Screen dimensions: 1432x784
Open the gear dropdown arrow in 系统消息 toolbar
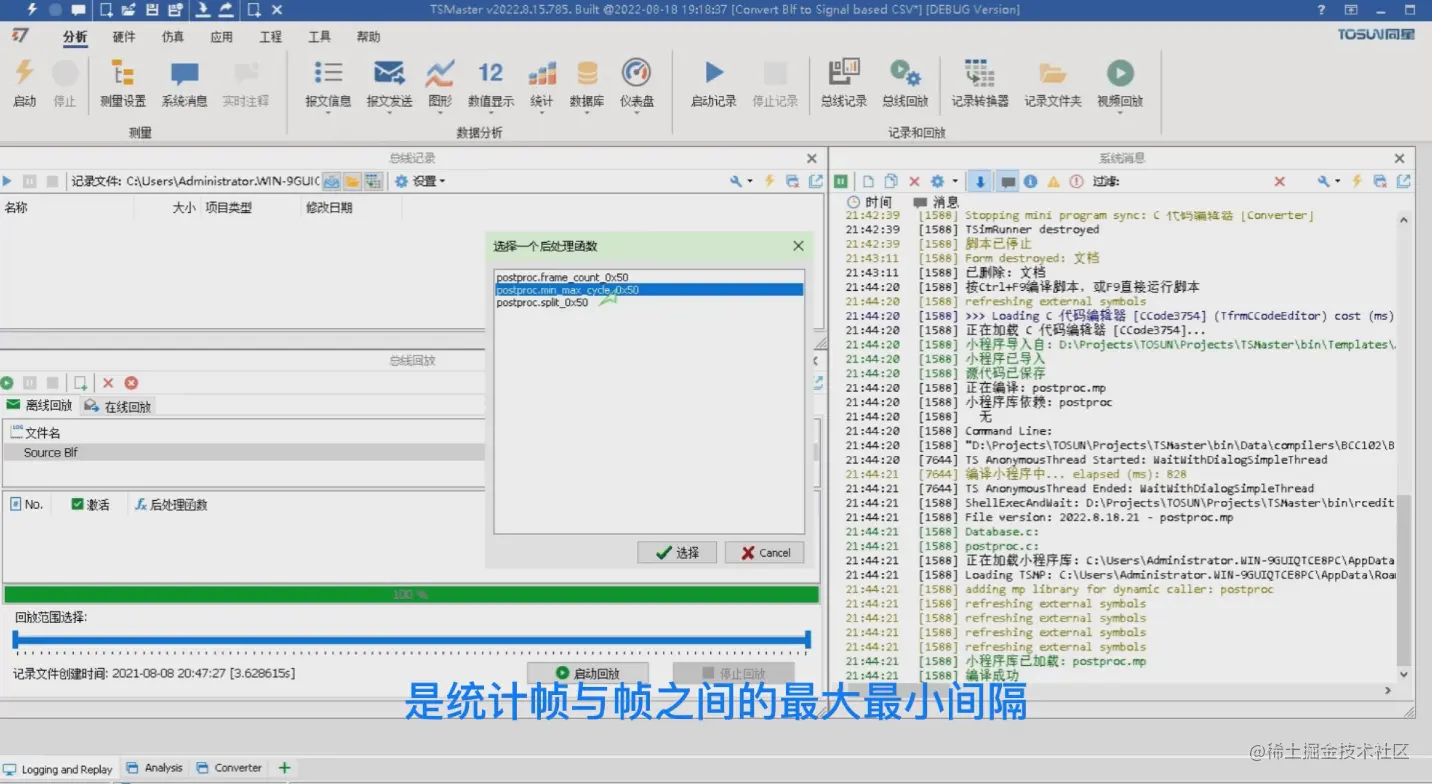955,182
